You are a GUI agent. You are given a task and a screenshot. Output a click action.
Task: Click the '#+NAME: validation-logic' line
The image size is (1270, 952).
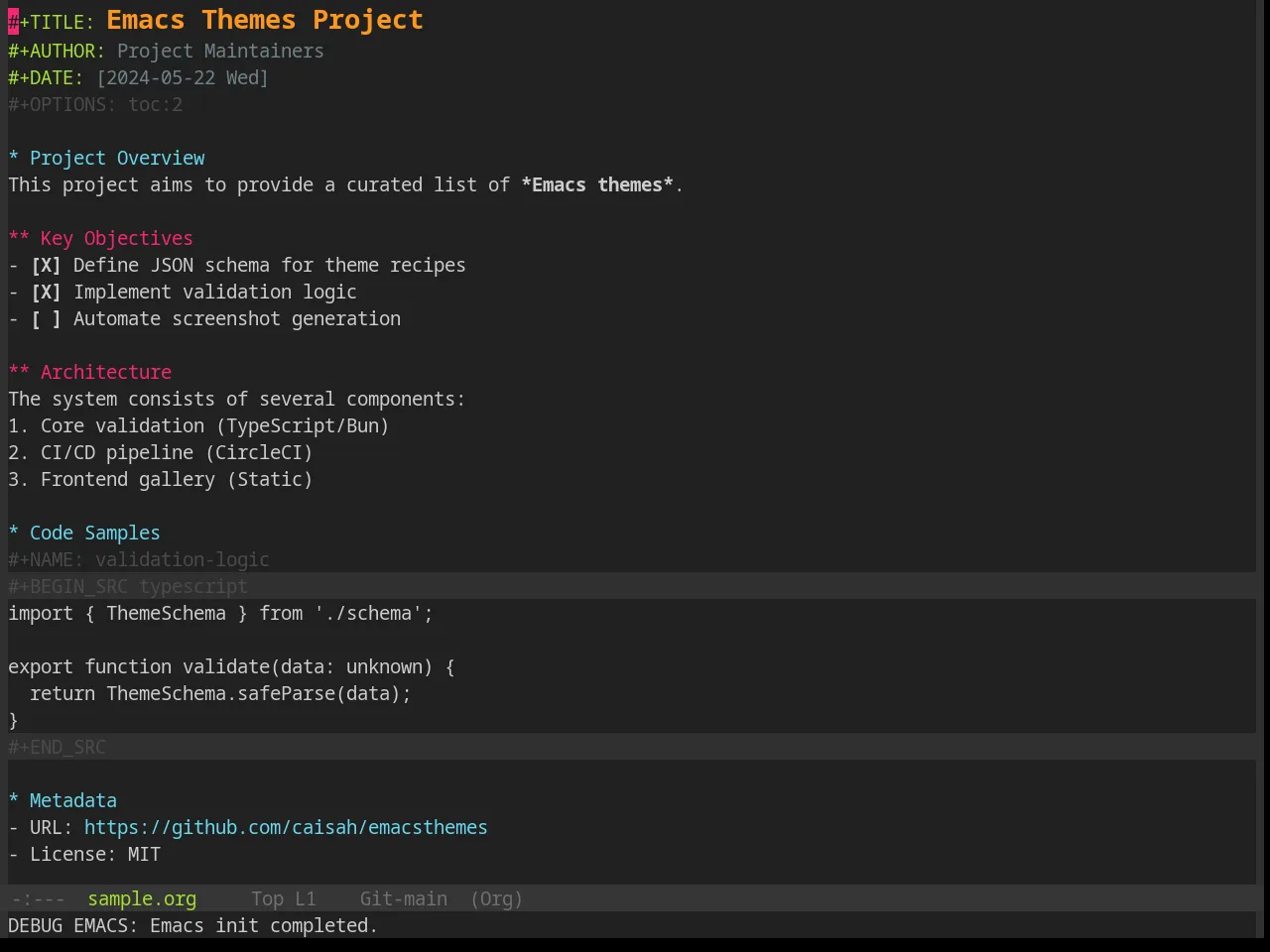point(139,559)
